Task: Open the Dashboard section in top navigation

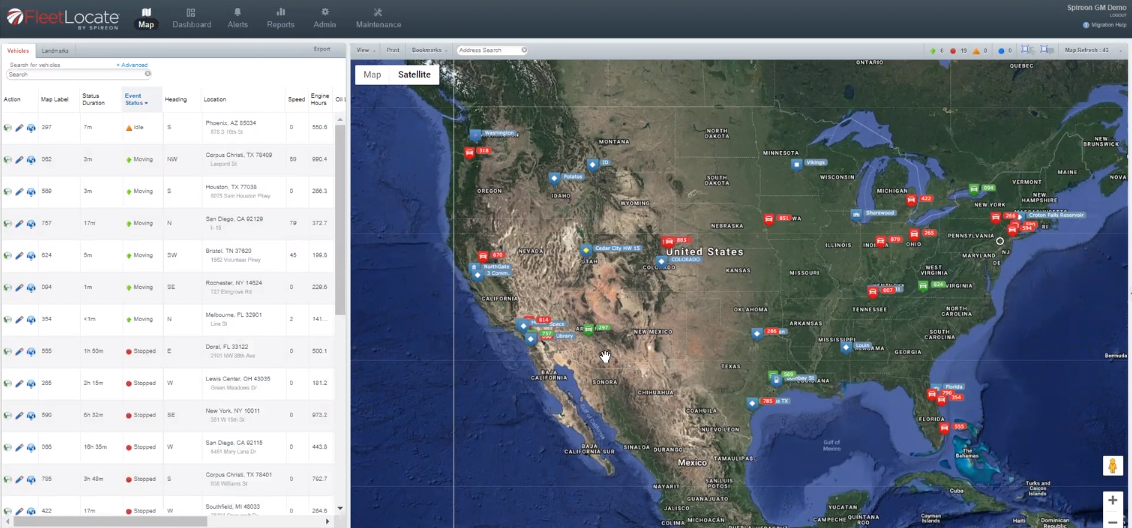Action: [191, 18]
